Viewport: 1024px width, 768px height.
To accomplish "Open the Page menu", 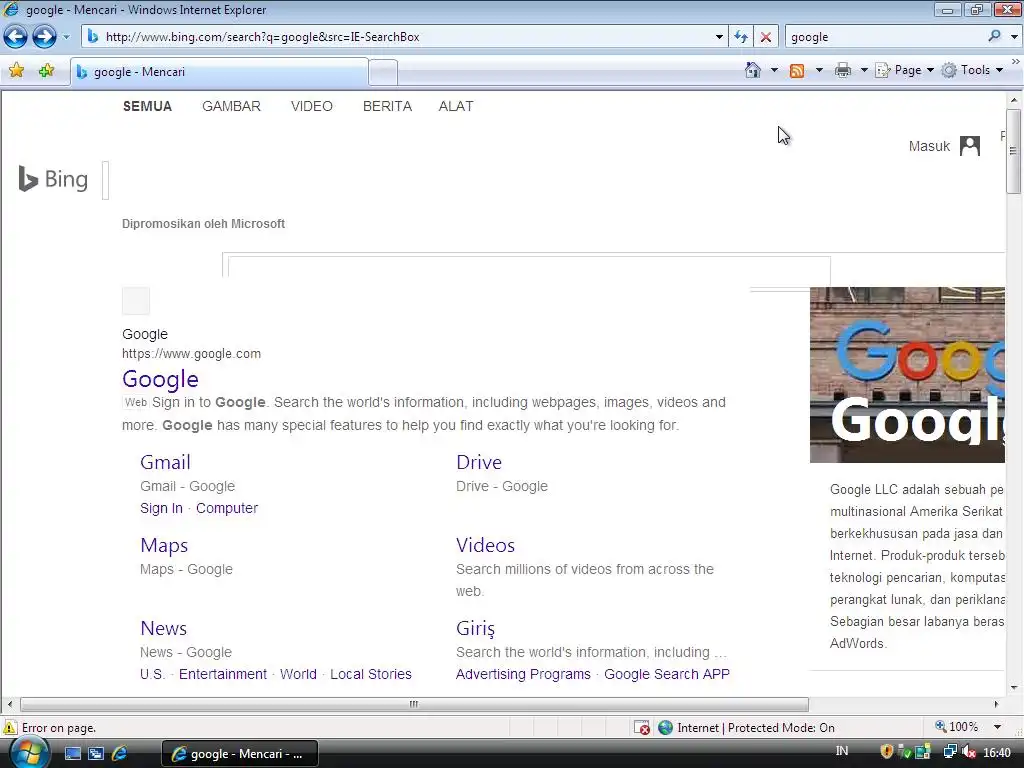I will click(x=904, y=70).
